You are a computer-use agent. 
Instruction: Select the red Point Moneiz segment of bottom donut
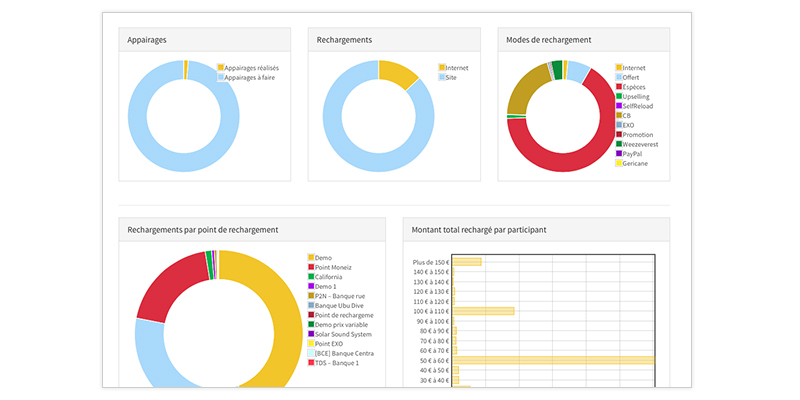coord(166,290)
